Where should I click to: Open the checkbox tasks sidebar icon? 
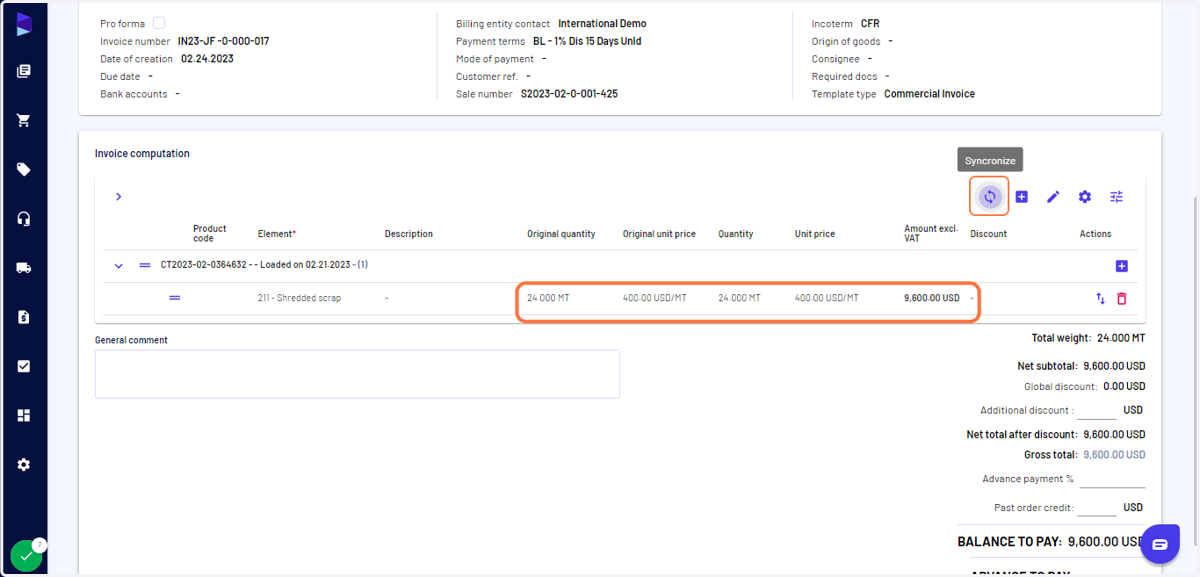(24, 366)
